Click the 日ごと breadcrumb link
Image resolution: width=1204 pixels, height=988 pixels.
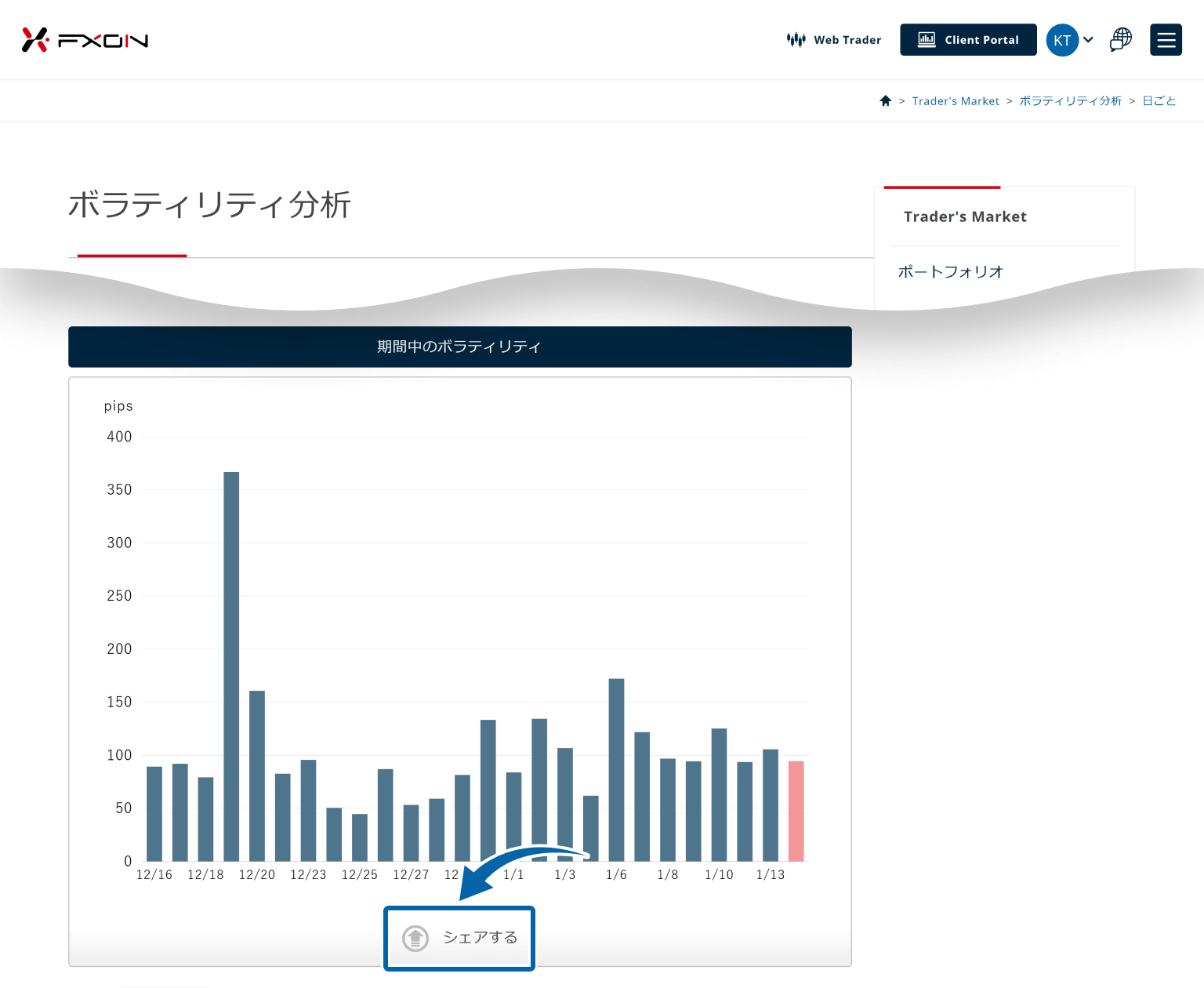tap(1159, 101)
